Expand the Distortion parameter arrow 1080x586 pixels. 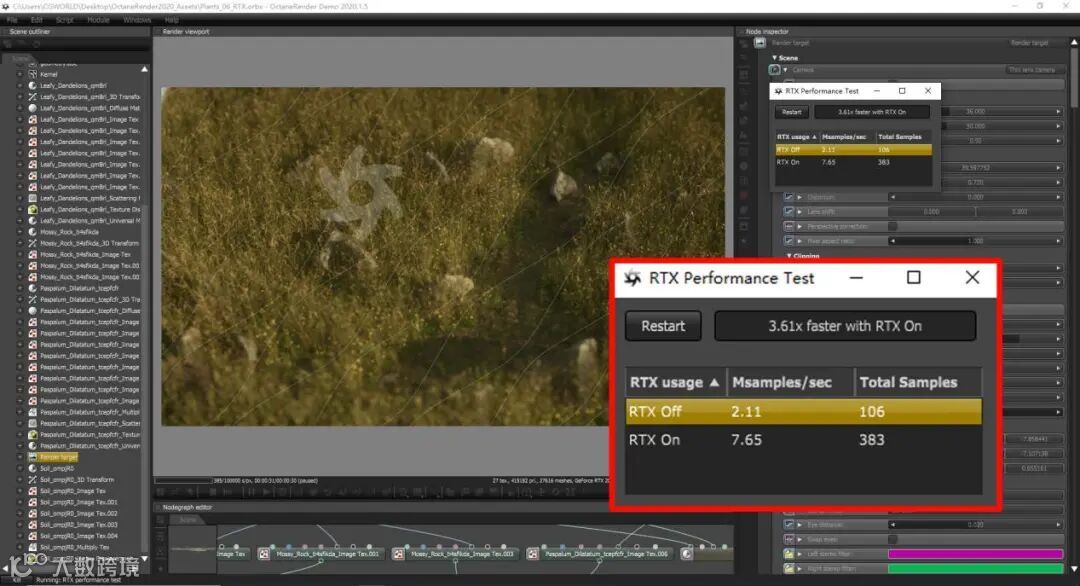pos(800,197)
